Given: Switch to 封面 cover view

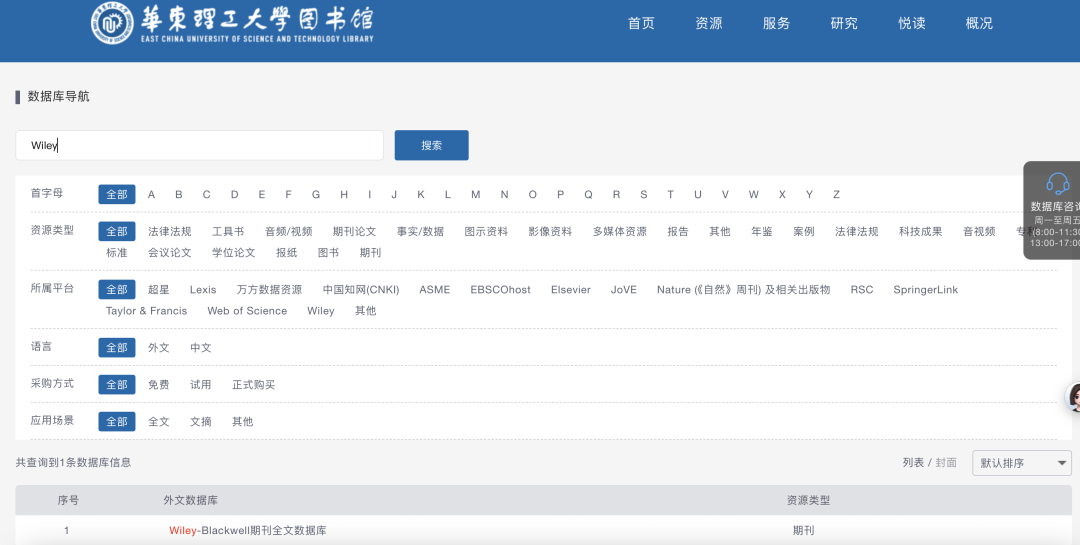Looking at the screenshot, I should 946,463.
